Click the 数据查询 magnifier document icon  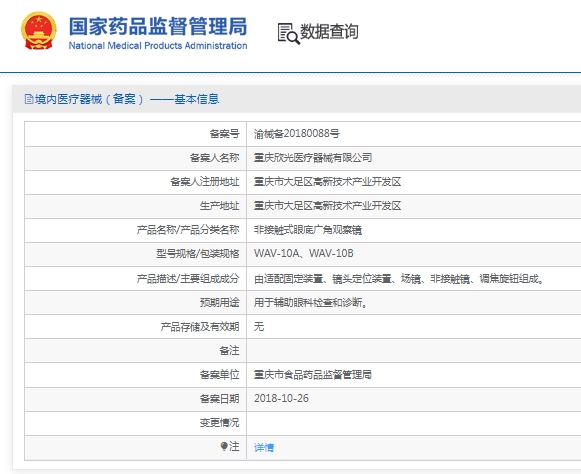pos(288,34)
